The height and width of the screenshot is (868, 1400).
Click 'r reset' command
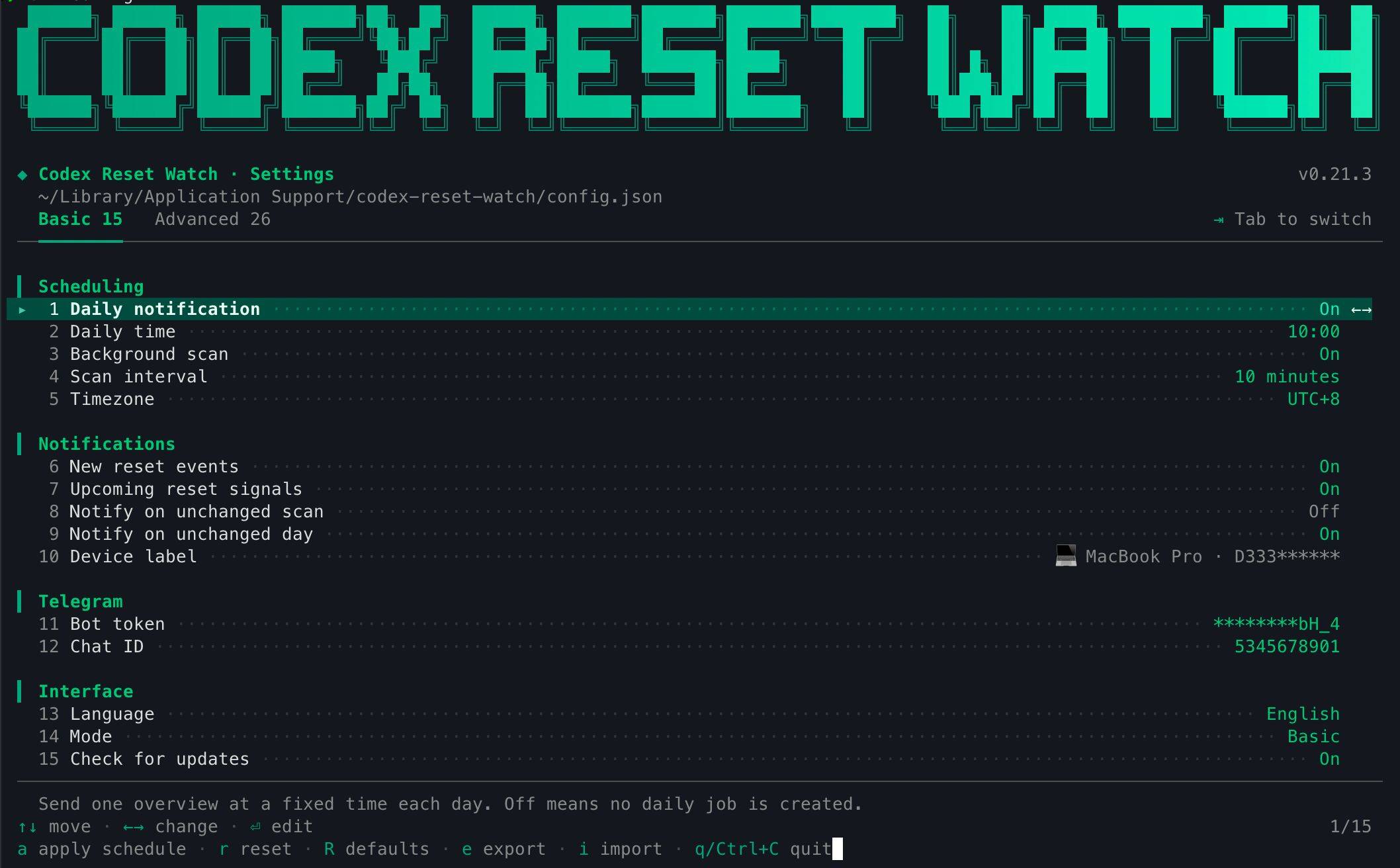click(x=255, y=849)
